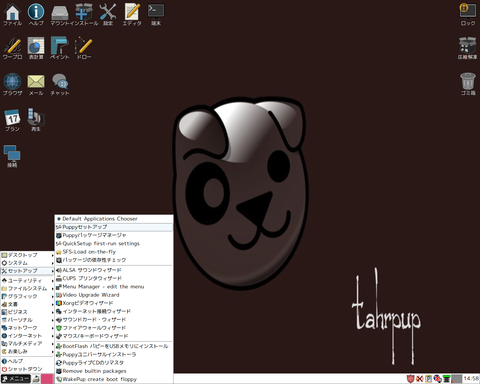Image resolution: width=480 pixels, height=384 pixels.
Task: Open the 設定 tools icon
Action: pyautogui.click(x=108, y=14)
